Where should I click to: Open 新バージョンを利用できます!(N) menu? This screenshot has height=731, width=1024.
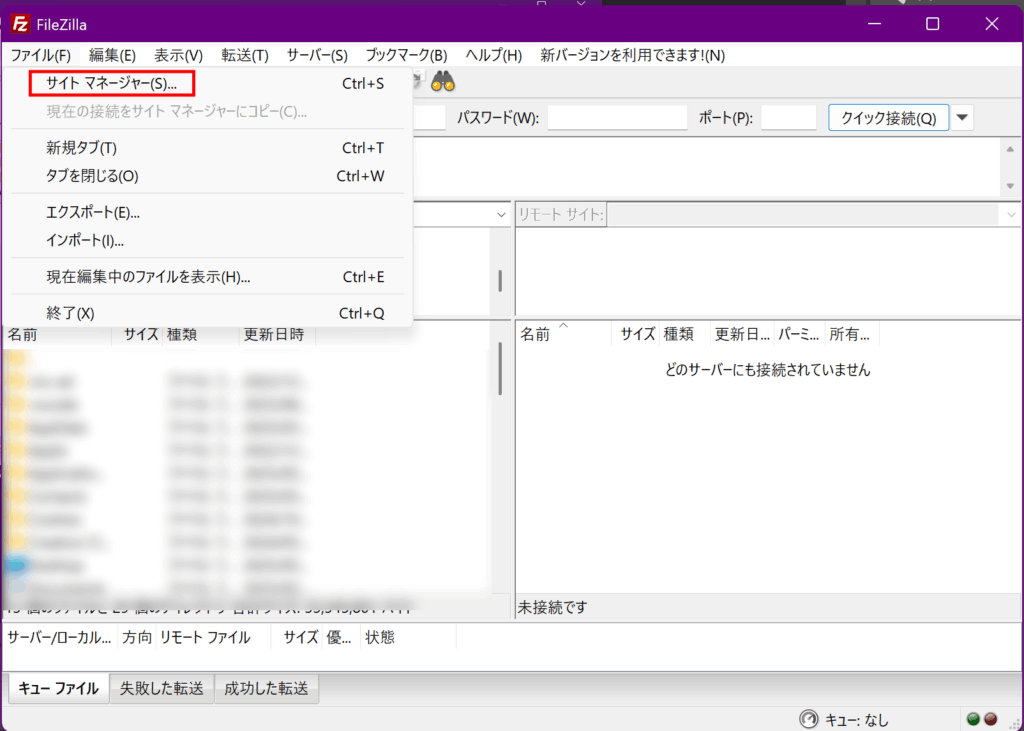click(x=632, y=56)
